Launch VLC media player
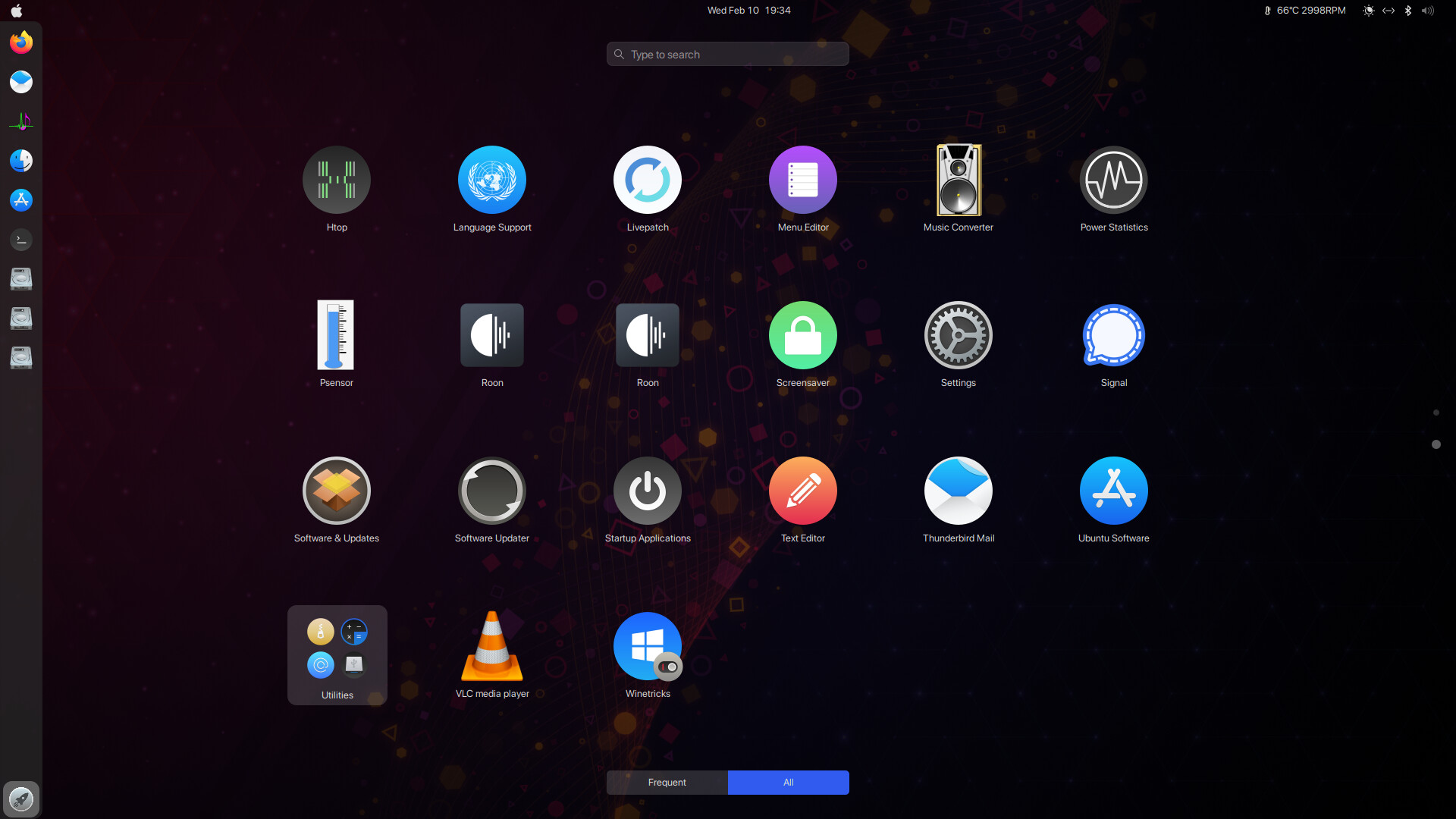The height and width of the screenshot is (819, 1456). 491,646
